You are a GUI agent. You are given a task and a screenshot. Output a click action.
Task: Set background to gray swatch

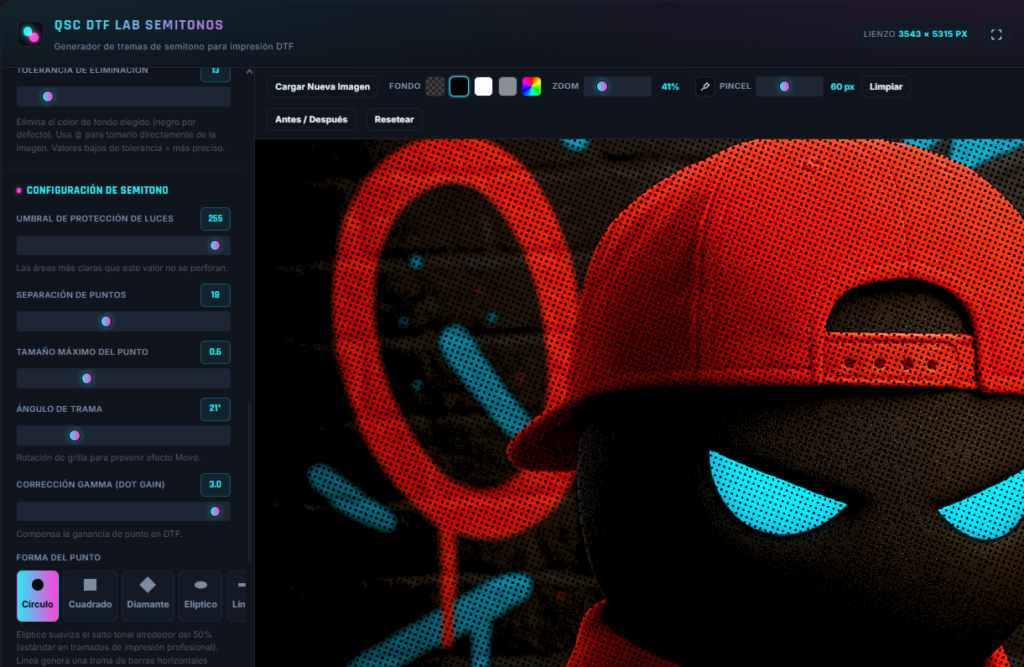click(x=507, y=86)
